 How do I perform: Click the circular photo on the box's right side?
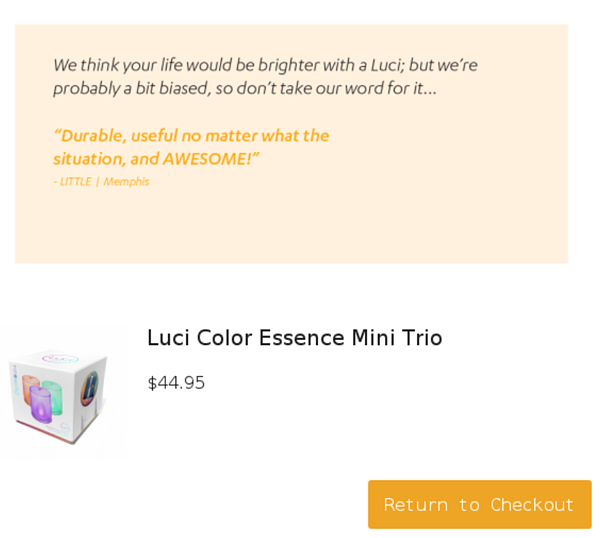pos(90,387)
